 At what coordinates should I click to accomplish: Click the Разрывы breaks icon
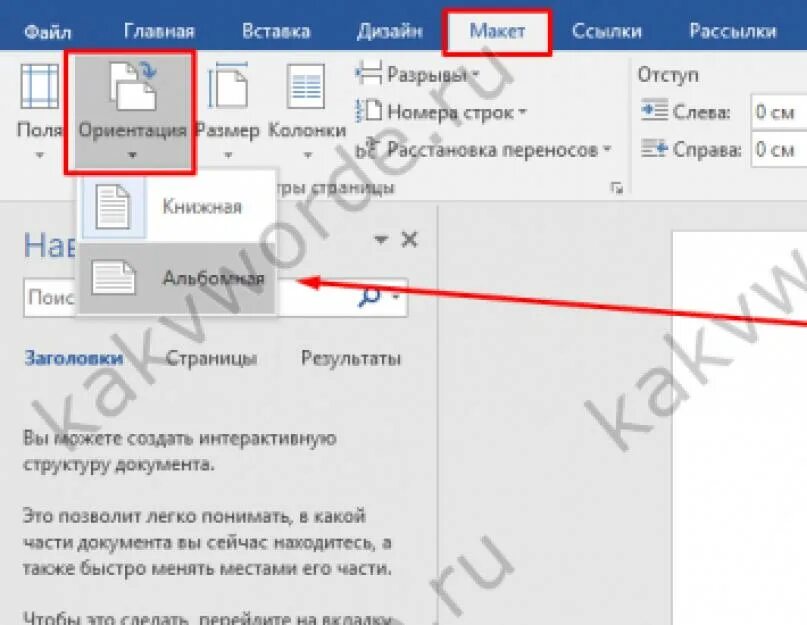pos(369,74)
